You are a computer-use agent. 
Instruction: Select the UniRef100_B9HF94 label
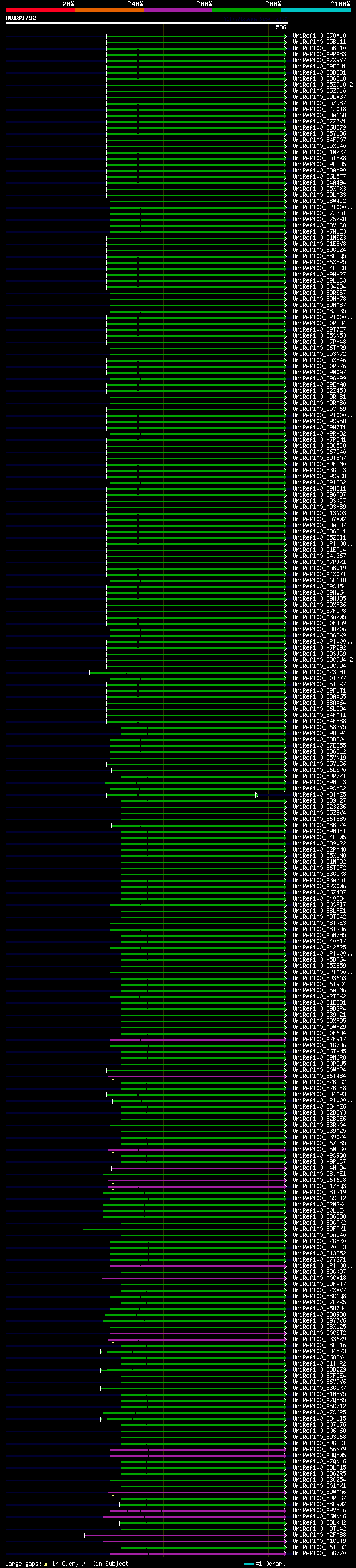(x=319, y=734)
